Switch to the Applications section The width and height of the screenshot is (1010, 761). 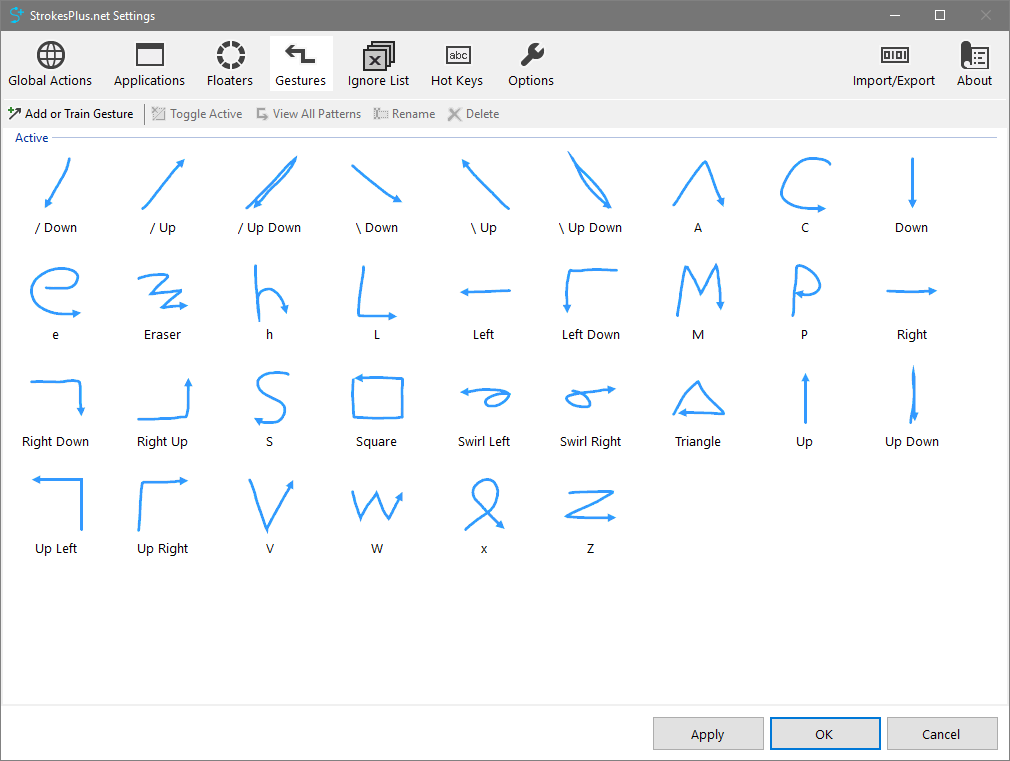click(149, 64)
